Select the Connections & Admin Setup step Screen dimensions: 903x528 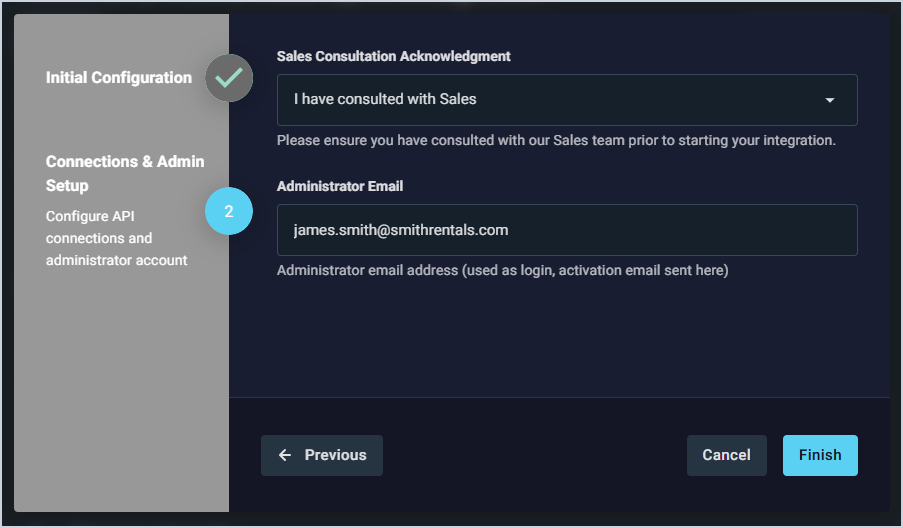coord(125,173)
